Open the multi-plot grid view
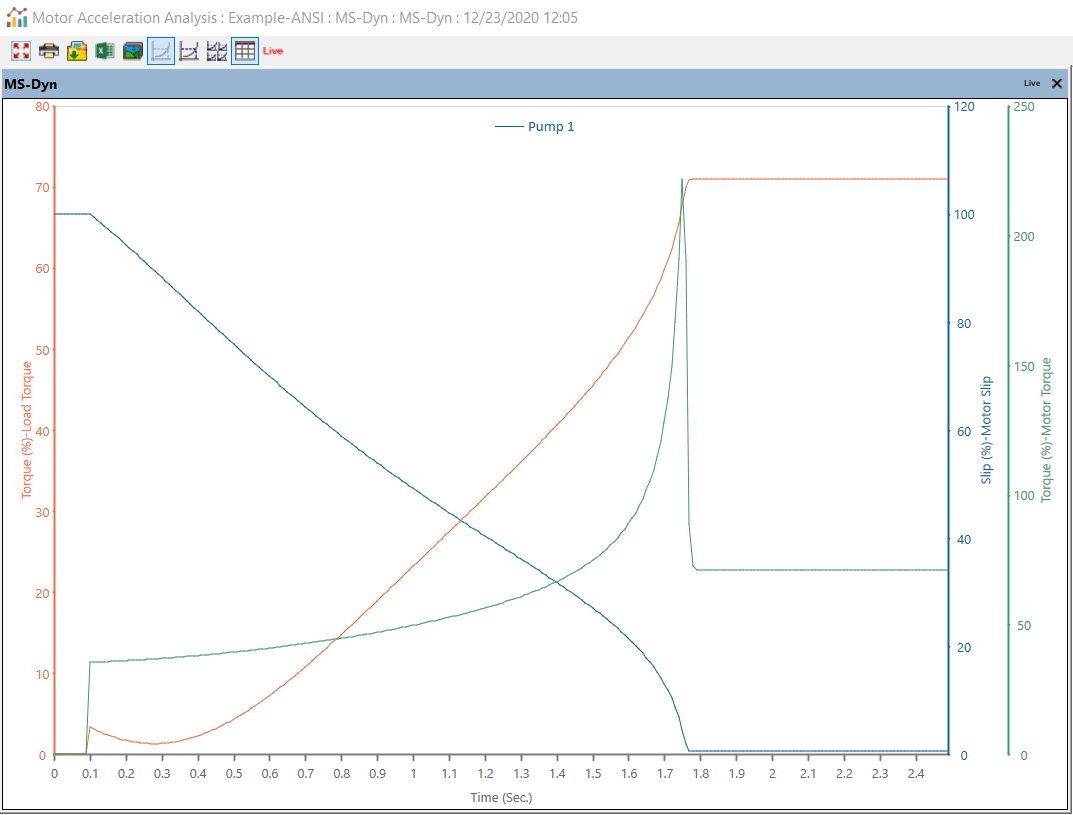This screenshot has height=815, width=1073. (x=216, y=50)
